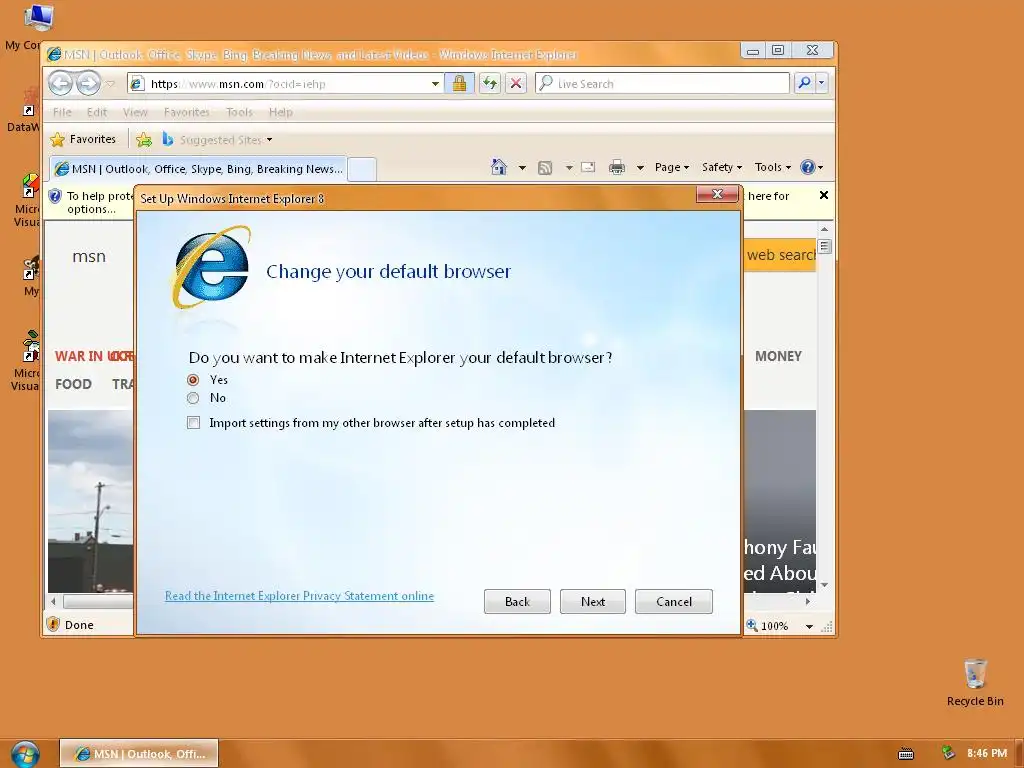Click the keyboard icon in system tray

coord(906,754)
